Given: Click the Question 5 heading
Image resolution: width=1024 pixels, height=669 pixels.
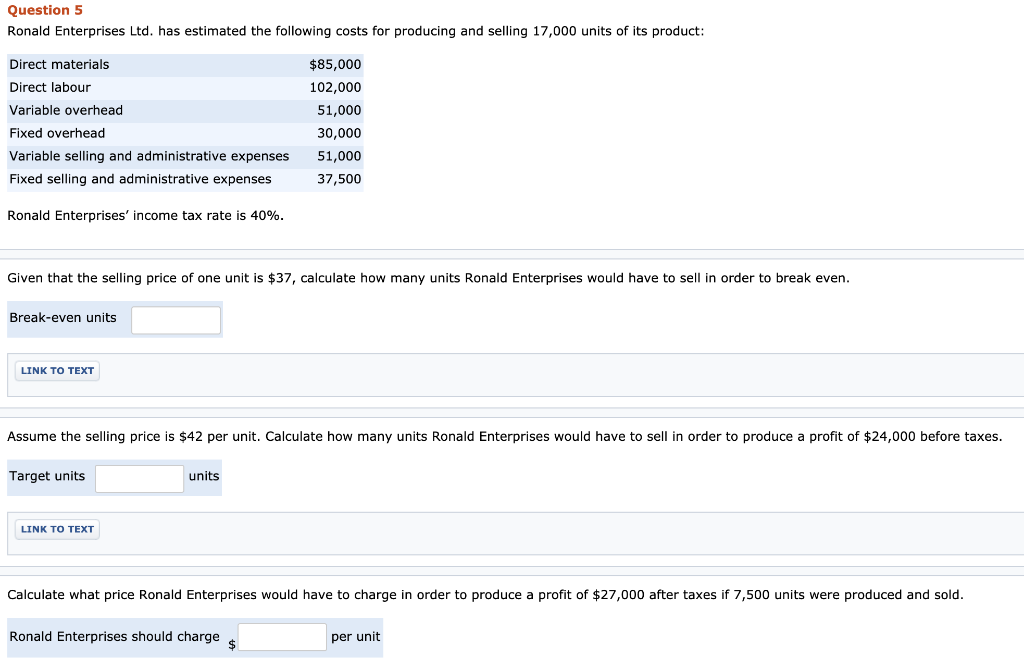Looking at the screenshot, I should point(45,10).
